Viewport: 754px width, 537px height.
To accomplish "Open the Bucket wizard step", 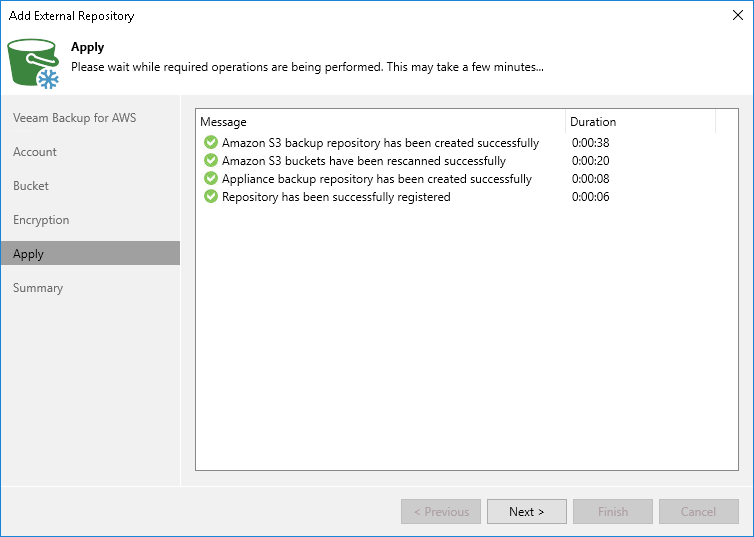I will point(31,186).
